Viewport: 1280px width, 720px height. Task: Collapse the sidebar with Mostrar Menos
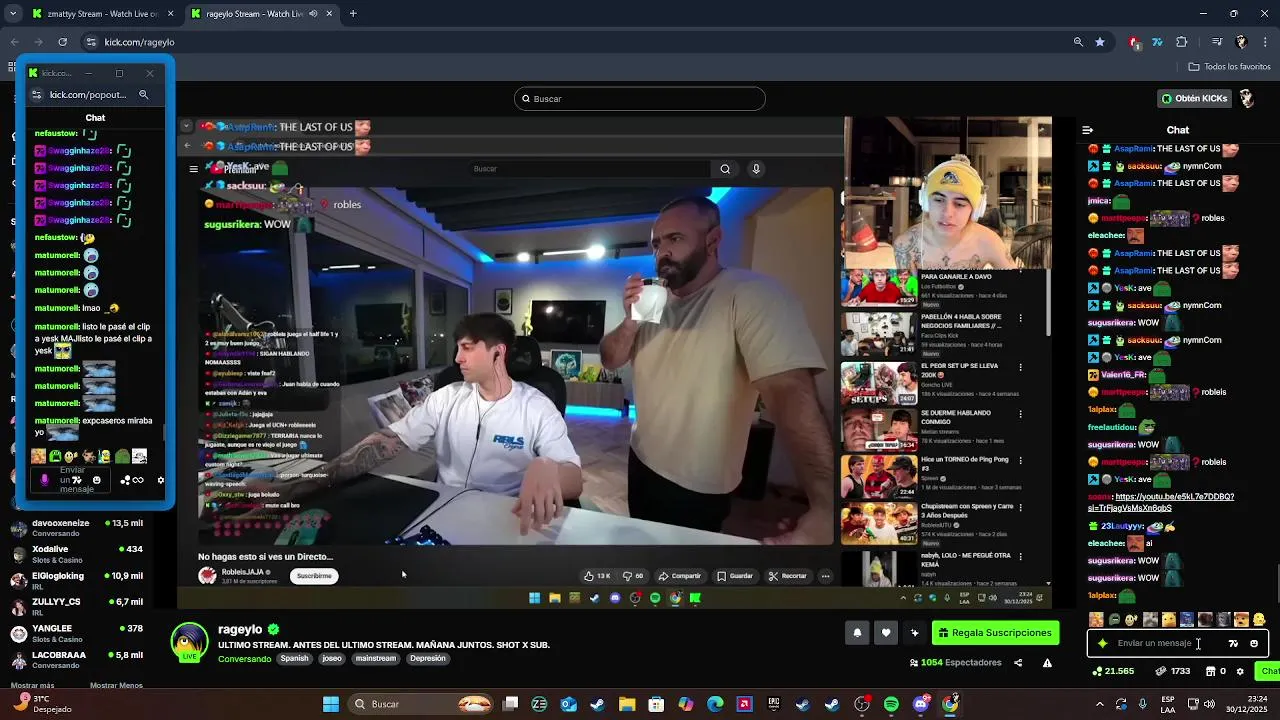click(116, 685)
